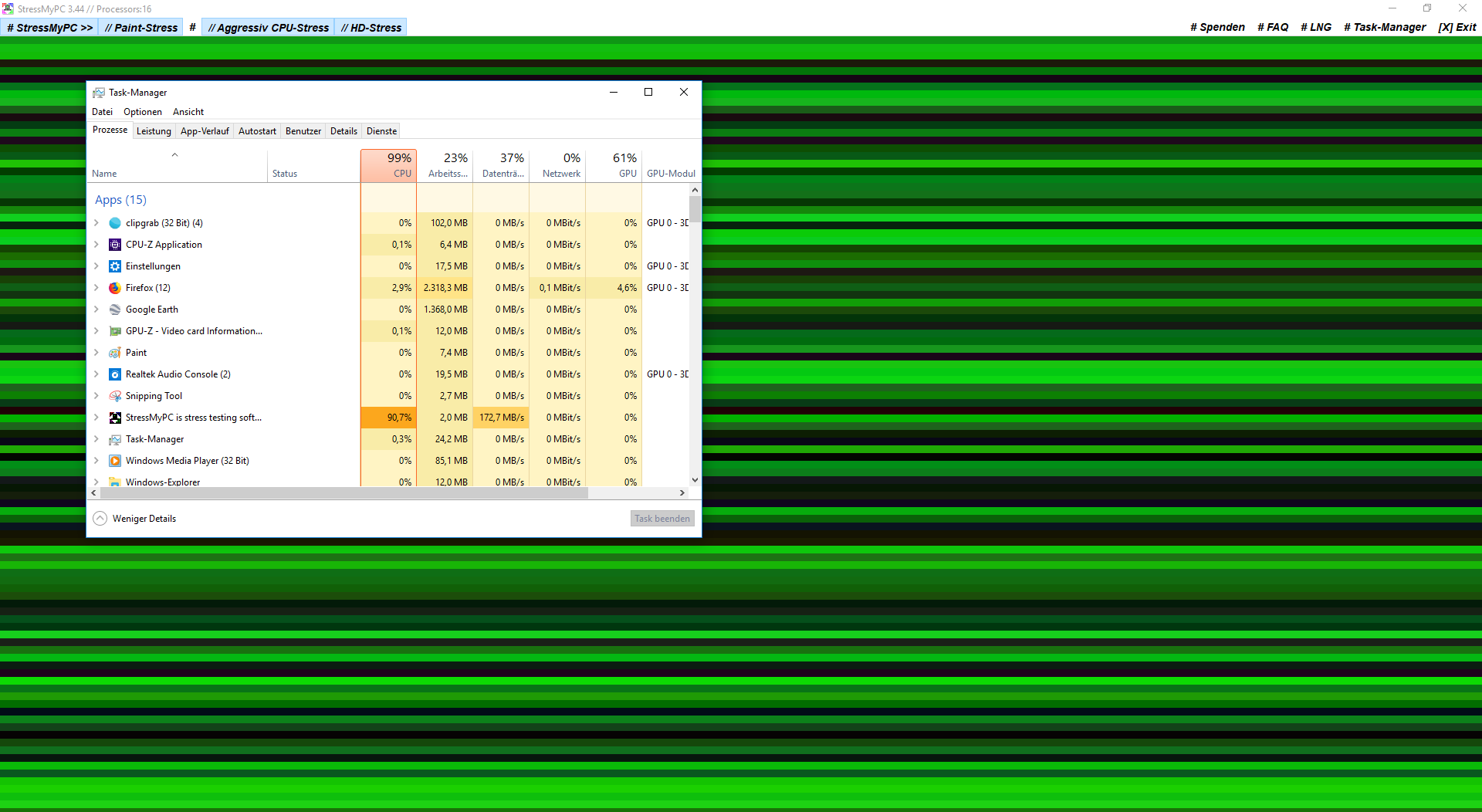Click the CPU-Z Application icon
The height and width of the screenshot is (812, 1482).
[115, 245]
